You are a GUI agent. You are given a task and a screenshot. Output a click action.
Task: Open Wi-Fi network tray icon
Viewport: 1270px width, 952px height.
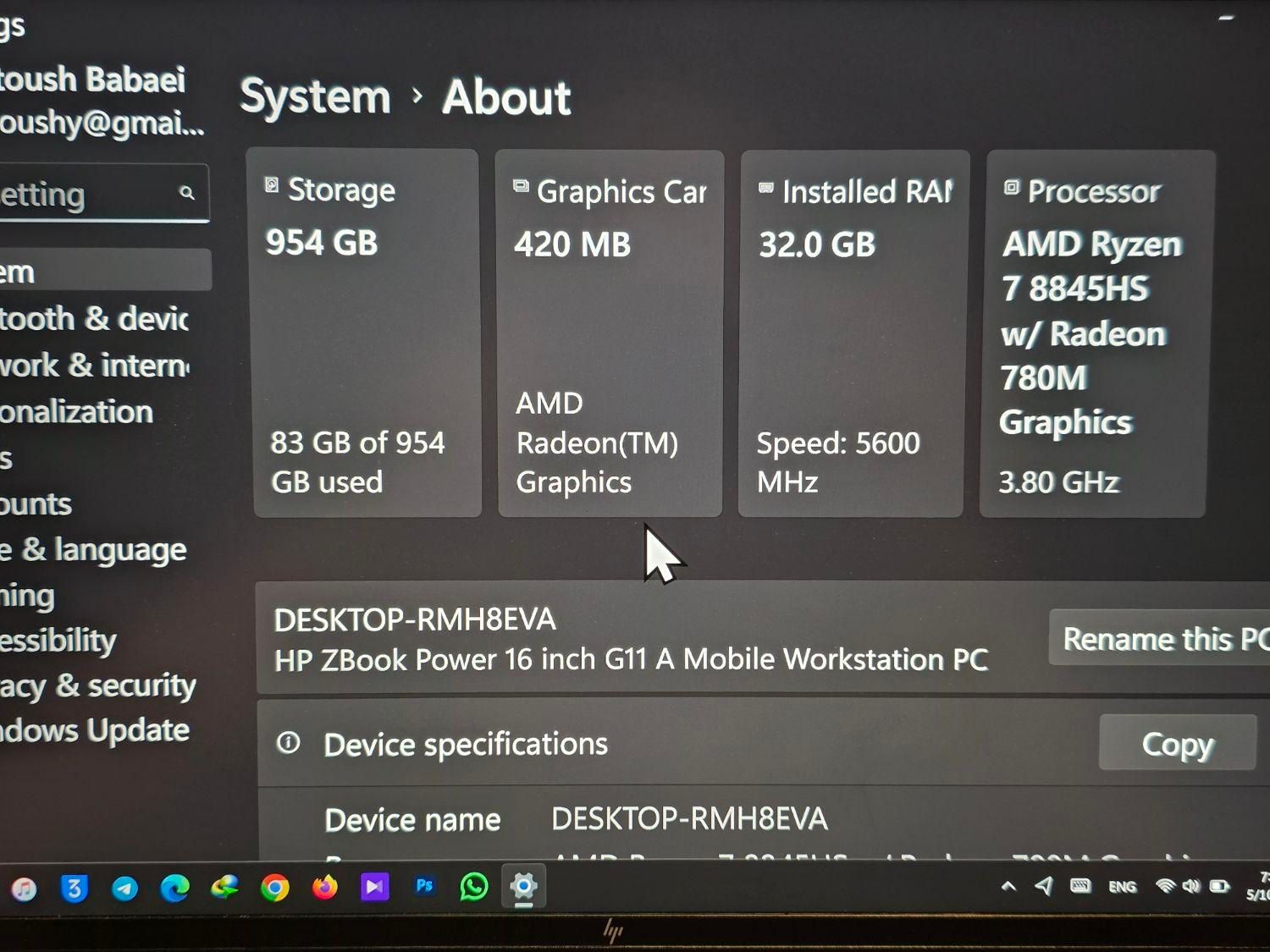pos(1166,886)
